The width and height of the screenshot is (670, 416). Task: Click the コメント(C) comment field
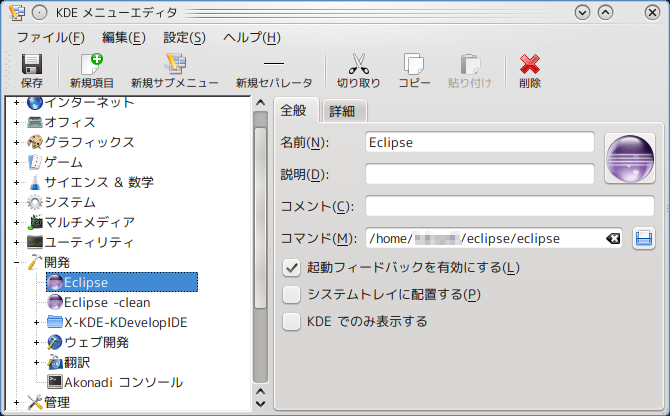tap(510, 206)
